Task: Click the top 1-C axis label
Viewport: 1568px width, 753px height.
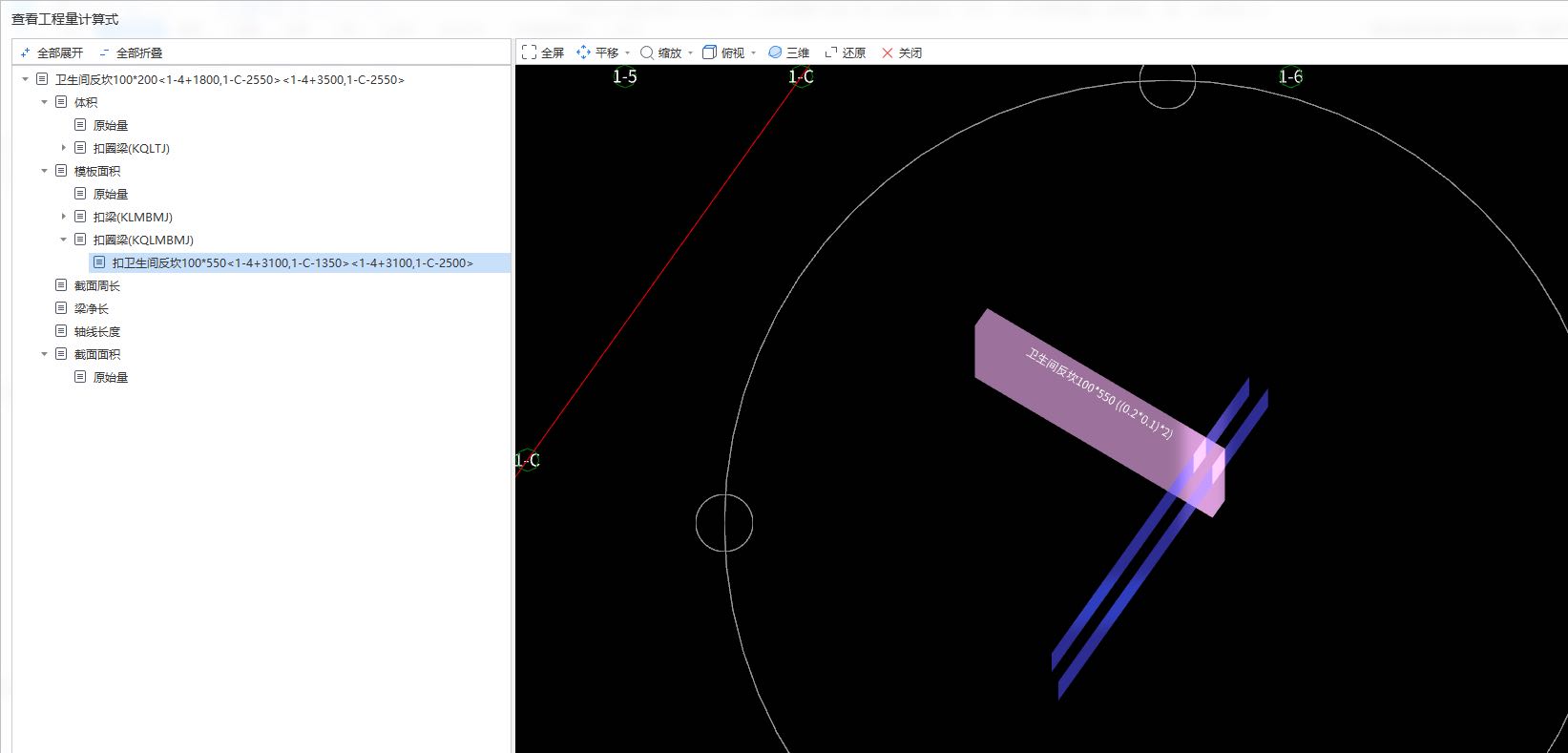Action: [801, 76]
